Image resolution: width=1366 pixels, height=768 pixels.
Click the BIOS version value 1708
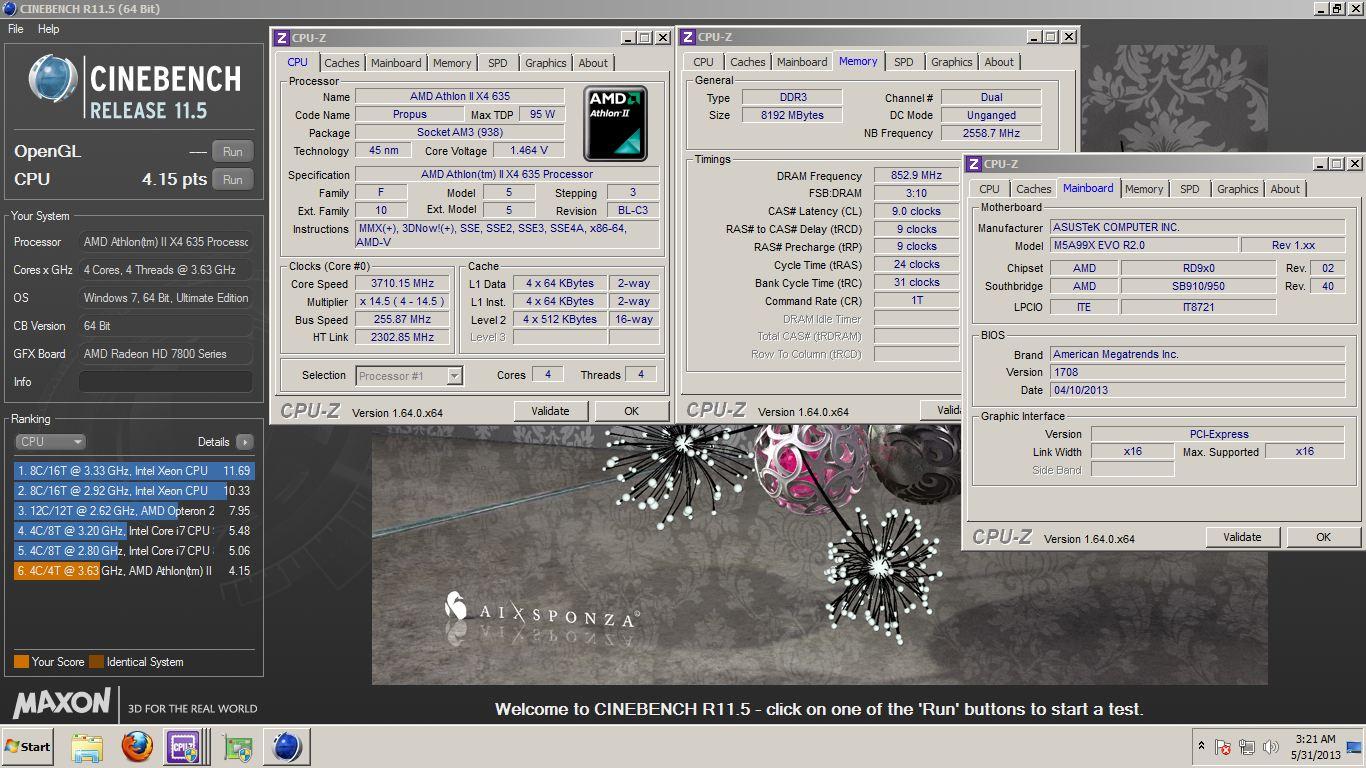point(1197,372)
